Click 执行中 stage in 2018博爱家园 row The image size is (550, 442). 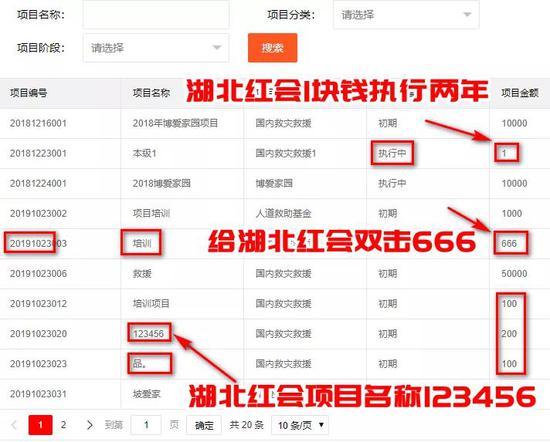392,183
